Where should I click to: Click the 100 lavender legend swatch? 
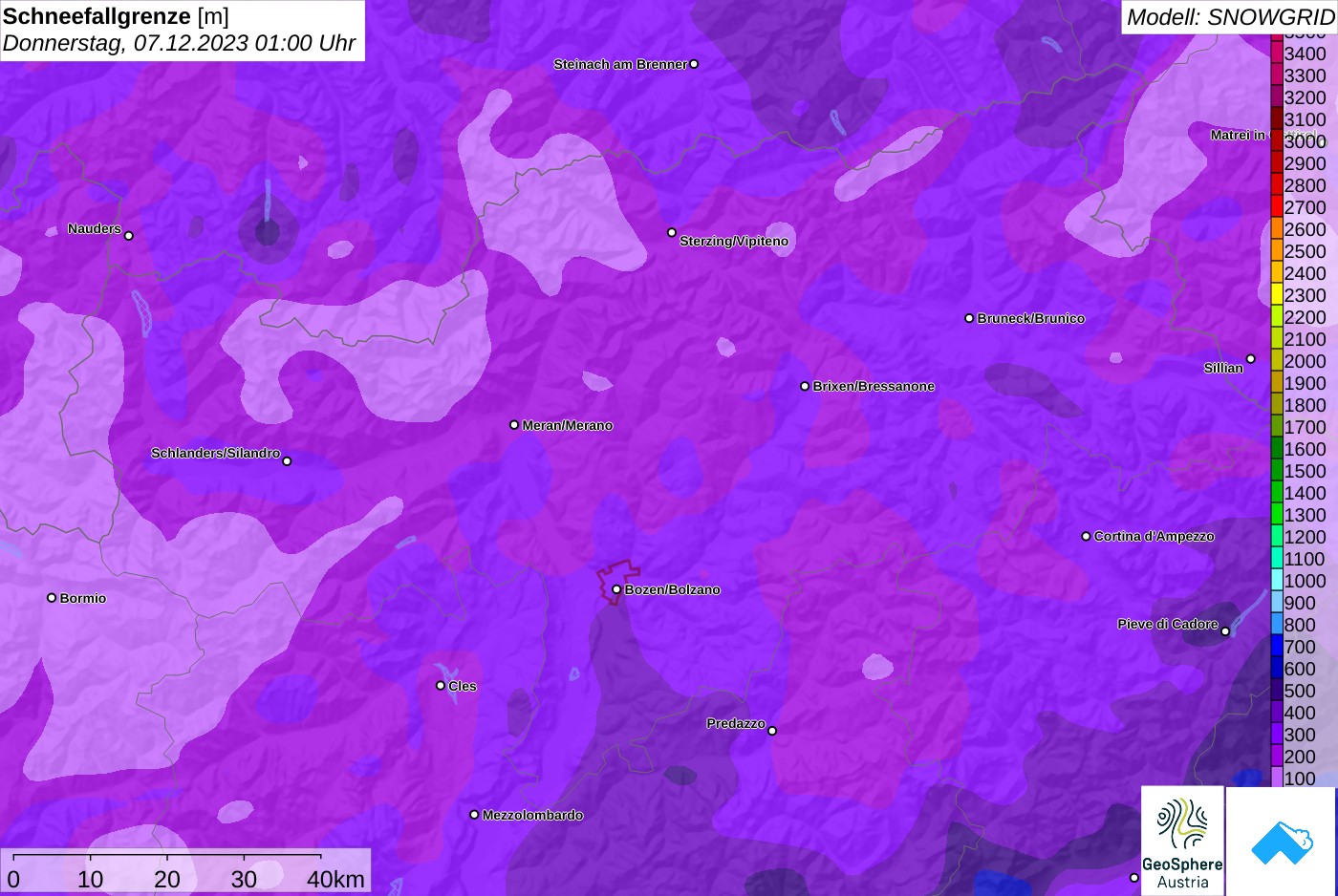[1277, 778]
